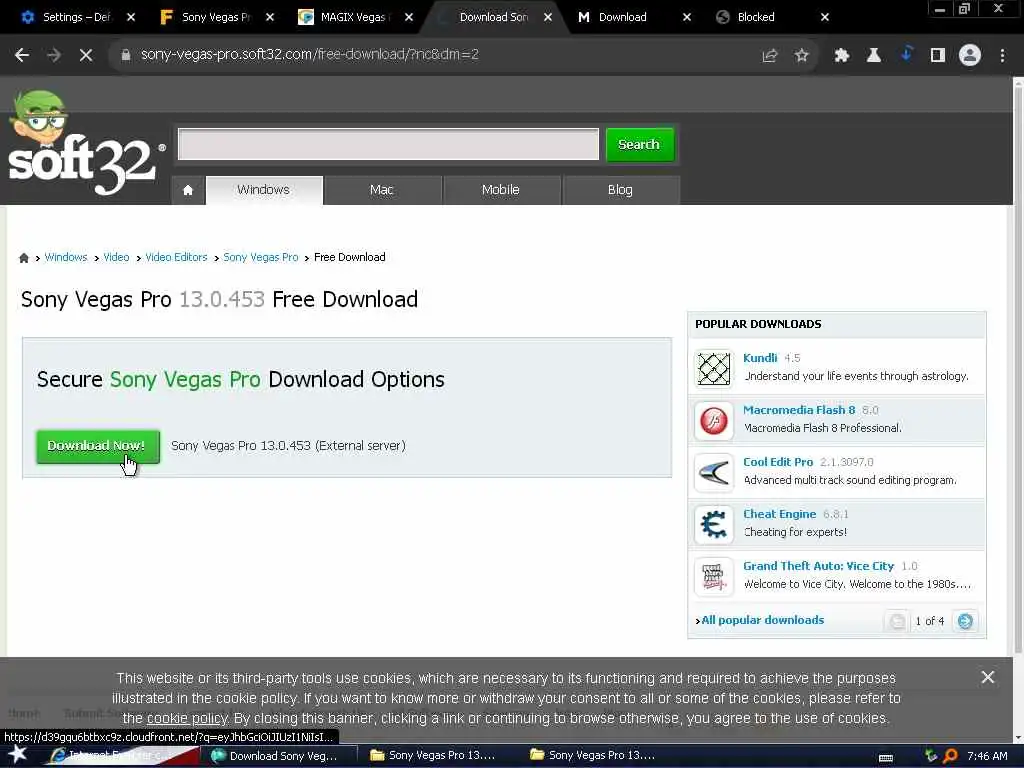Open the Cool Edit Pro link
The image size is (1024, 768).
click(x=778, y=462)
